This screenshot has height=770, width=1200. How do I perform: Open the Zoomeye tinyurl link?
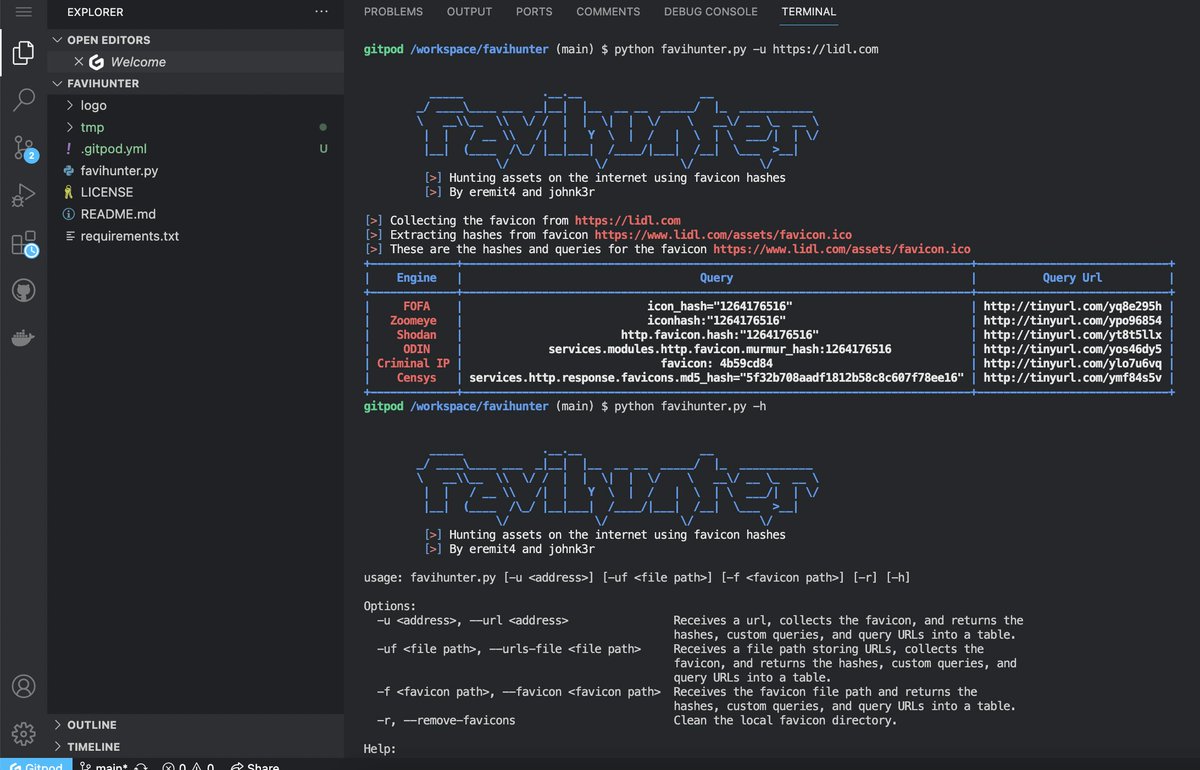coord(1073,321)
